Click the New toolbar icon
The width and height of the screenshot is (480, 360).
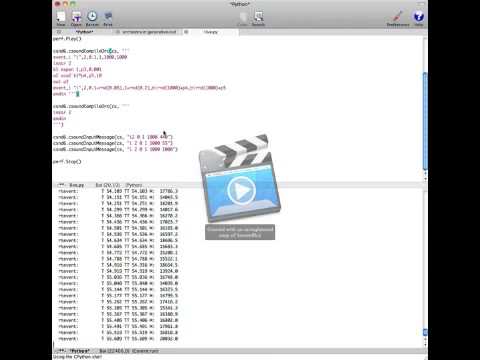pyautogui.click(x=61, y=18)
